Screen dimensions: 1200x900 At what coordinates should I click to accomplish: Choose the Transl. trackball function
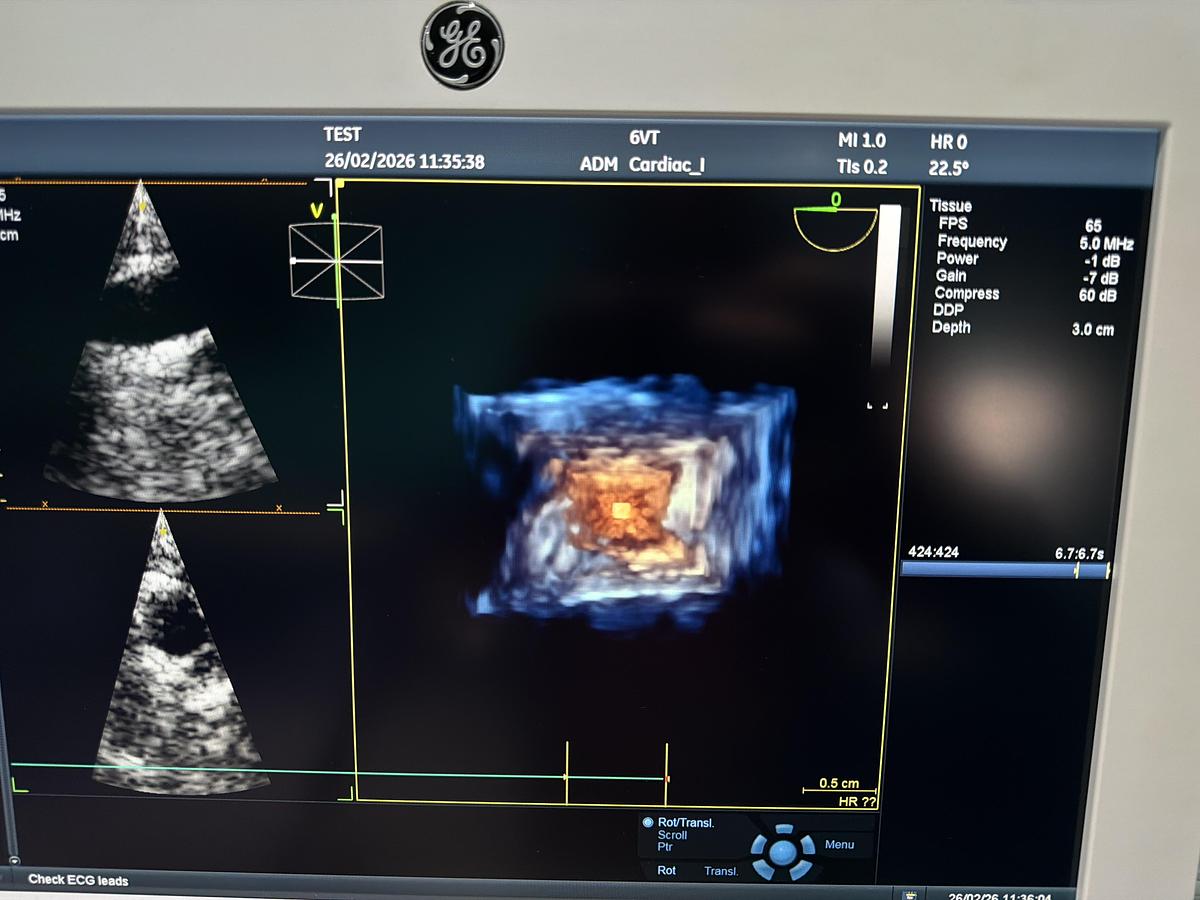click(720, 871)
